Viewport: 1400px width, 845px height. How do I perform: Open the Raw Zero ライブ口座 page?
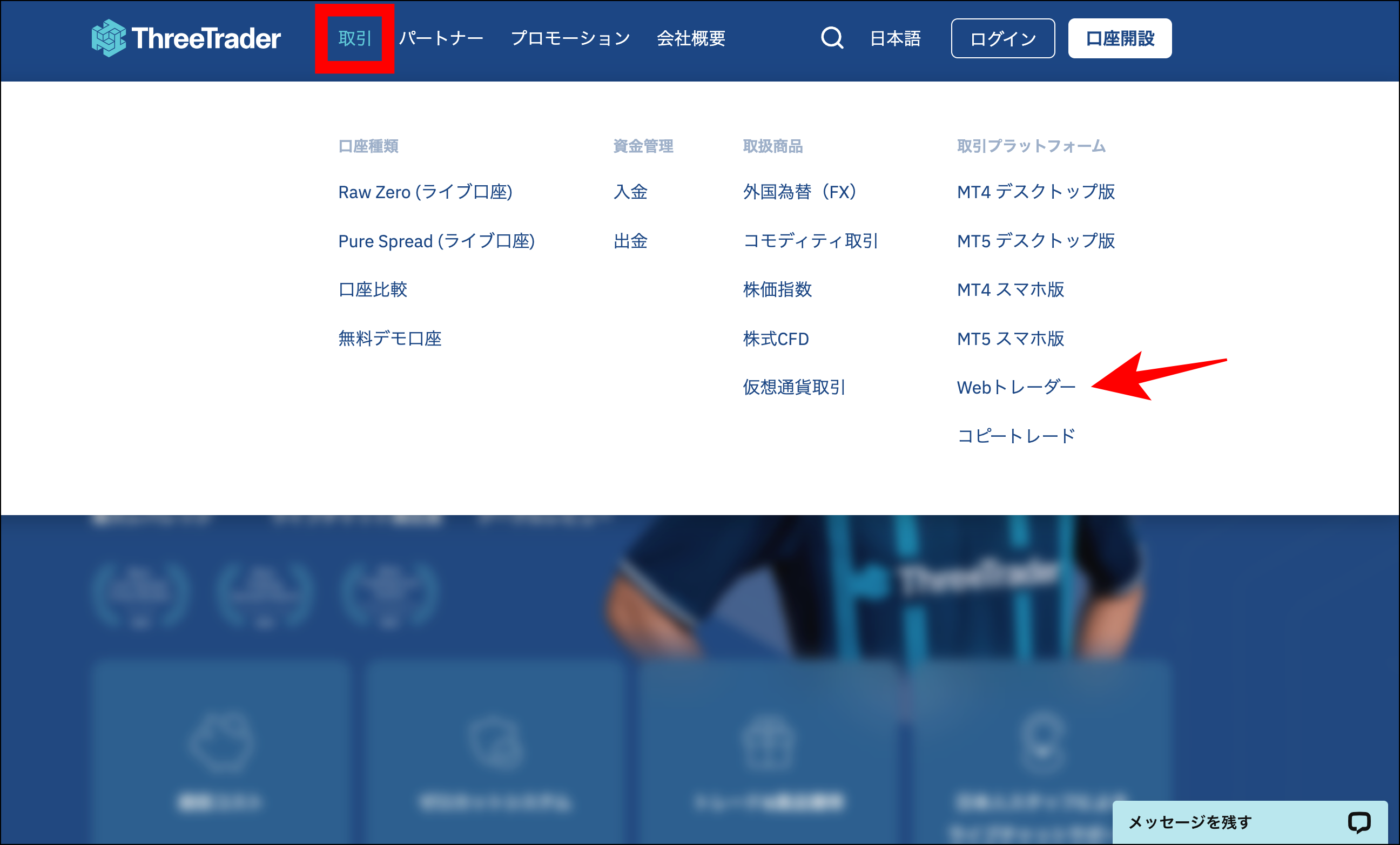pos(426,193)
